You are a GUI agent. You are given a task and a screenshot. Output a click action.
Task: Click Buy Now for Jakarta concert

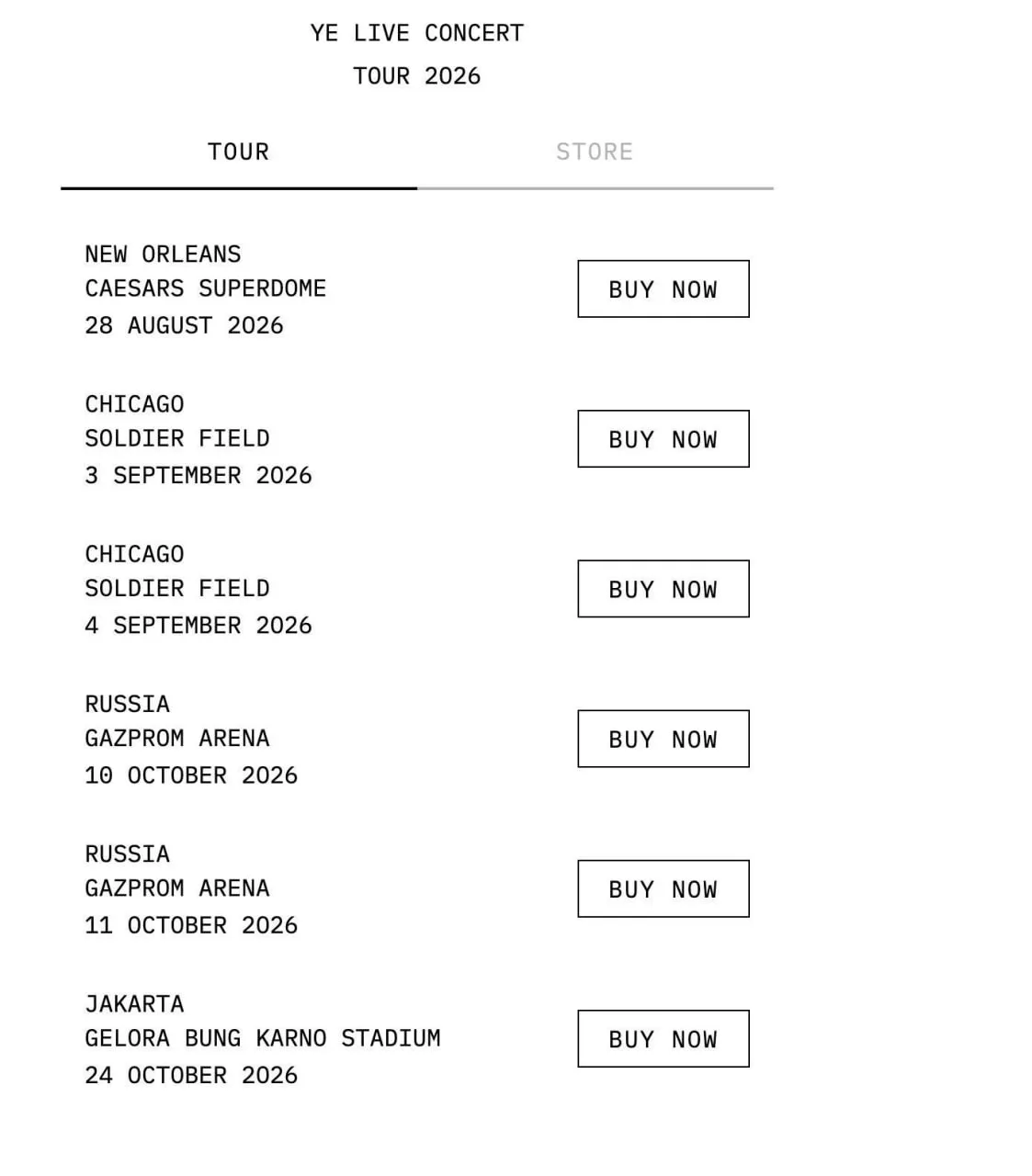pyautogui.click(x=663, y=1039)
